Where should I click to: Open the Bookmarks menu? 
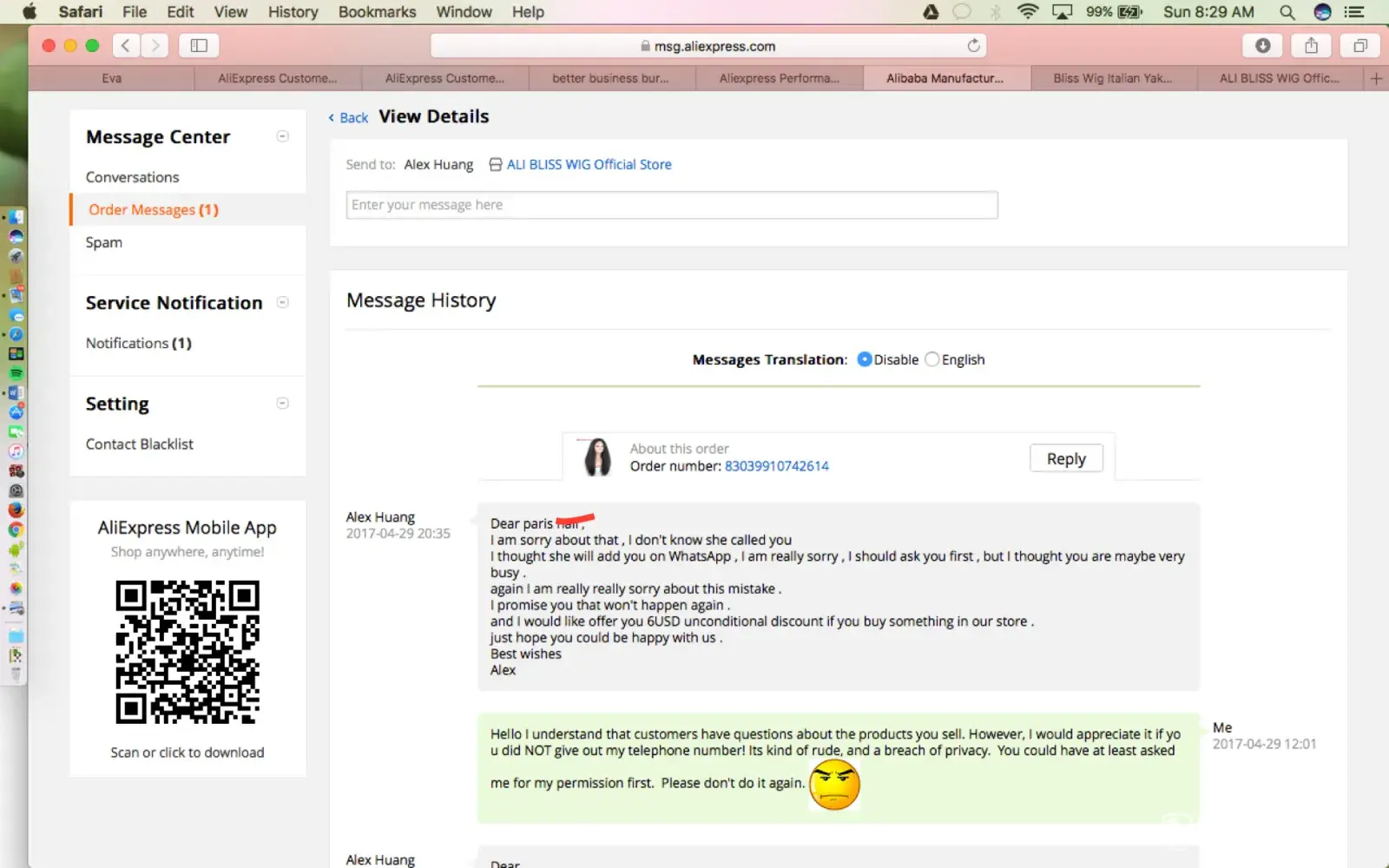(377, 12)
